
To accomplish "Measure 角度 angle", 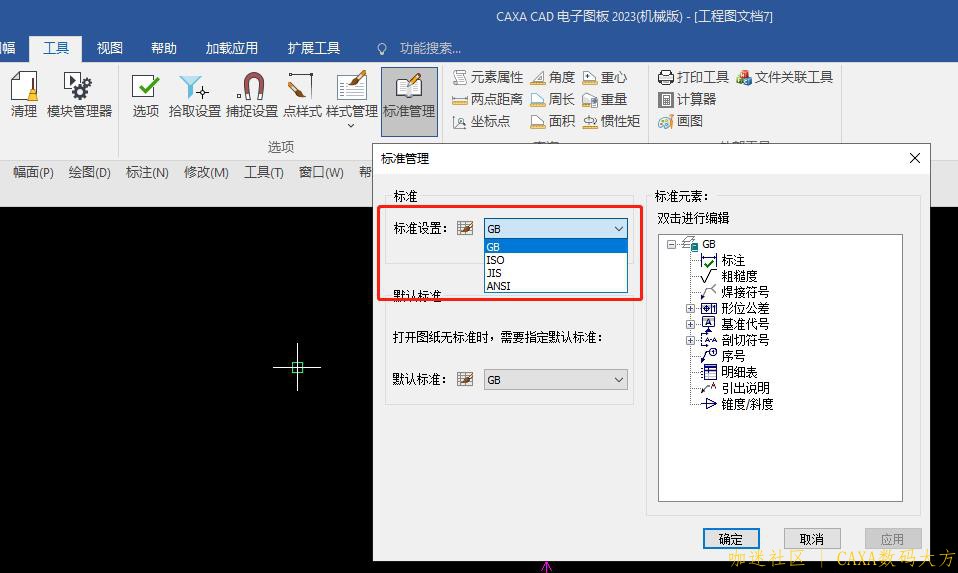I will pyautogui.click(x=553, y=77).
